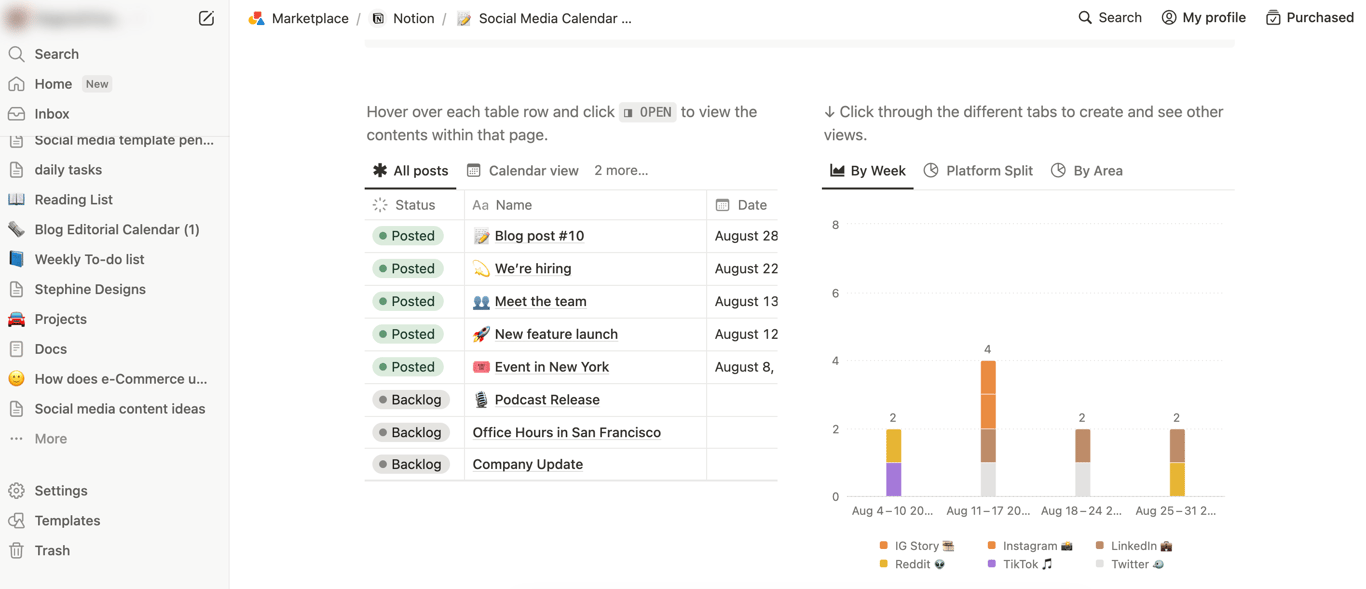Select the Platform Split tab
The height and width of the screenshot is (589, 1366).
coord(978,170)
